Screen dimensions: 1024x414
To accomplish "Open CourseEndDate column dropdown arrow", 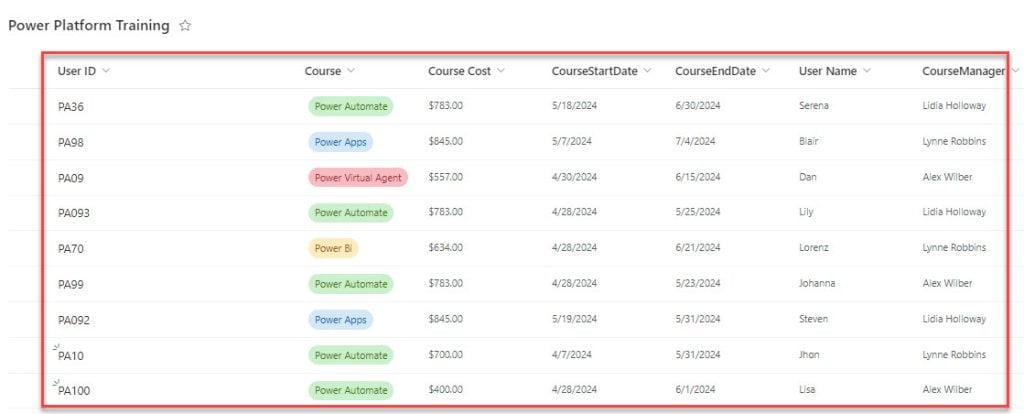I will pyautogui.click(x=766, y=71).
